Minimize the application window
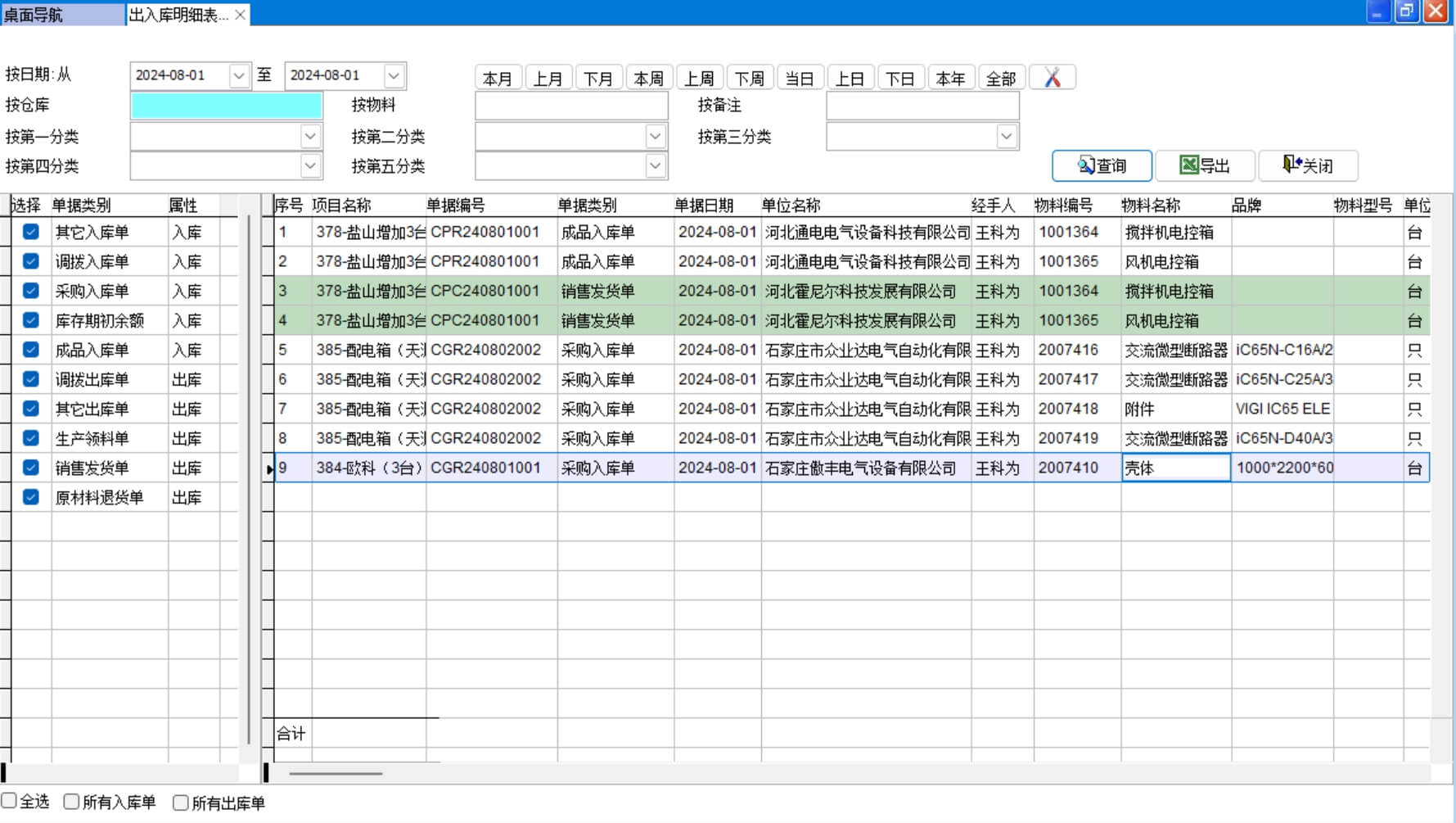The height and width of the screenshot is (823, 1456). pyautogui.click(x=1377, y=11)
